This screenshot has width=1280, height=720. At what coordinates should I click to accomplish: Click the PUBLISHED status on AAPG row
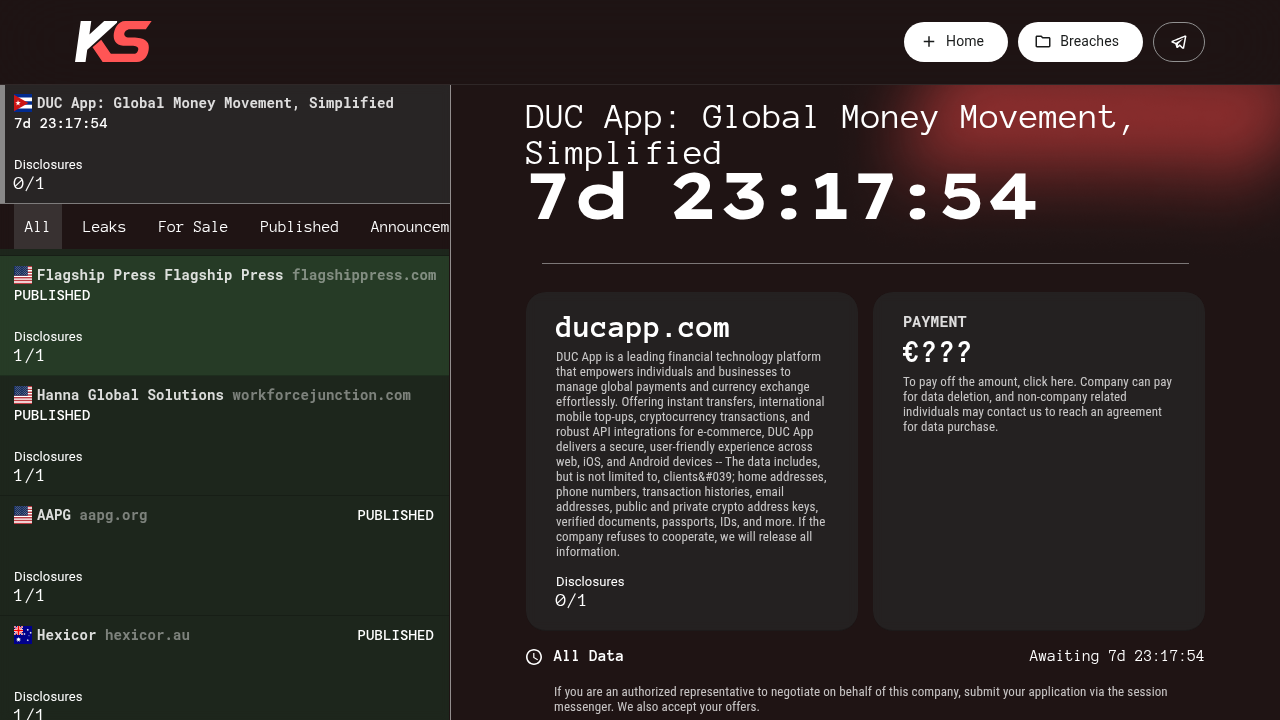(395, 515)
